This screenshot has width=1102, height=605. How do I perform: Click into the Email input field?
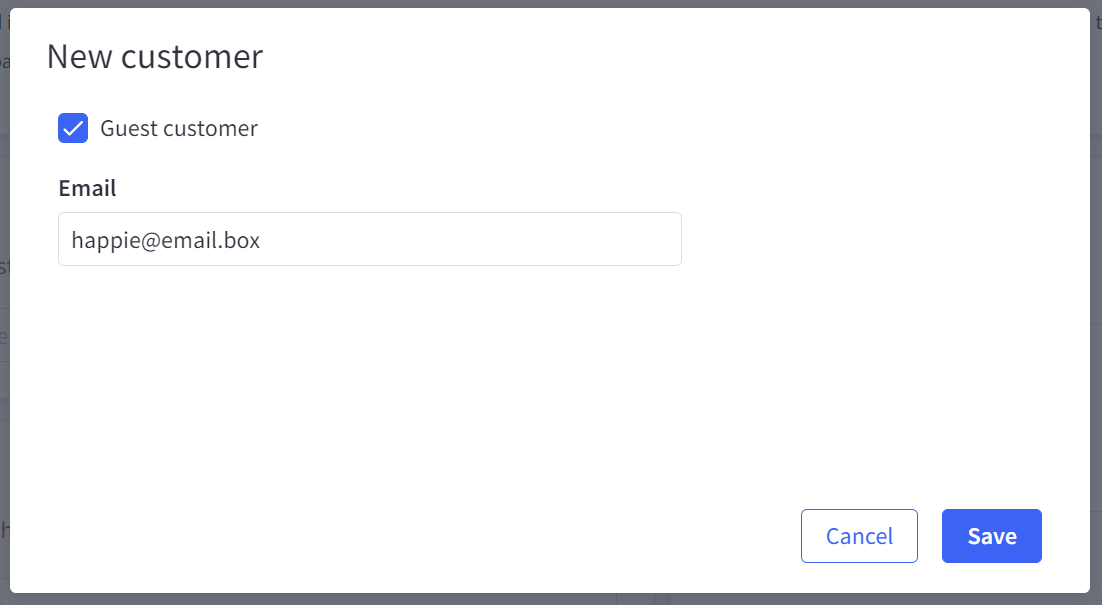click(370, 239)
